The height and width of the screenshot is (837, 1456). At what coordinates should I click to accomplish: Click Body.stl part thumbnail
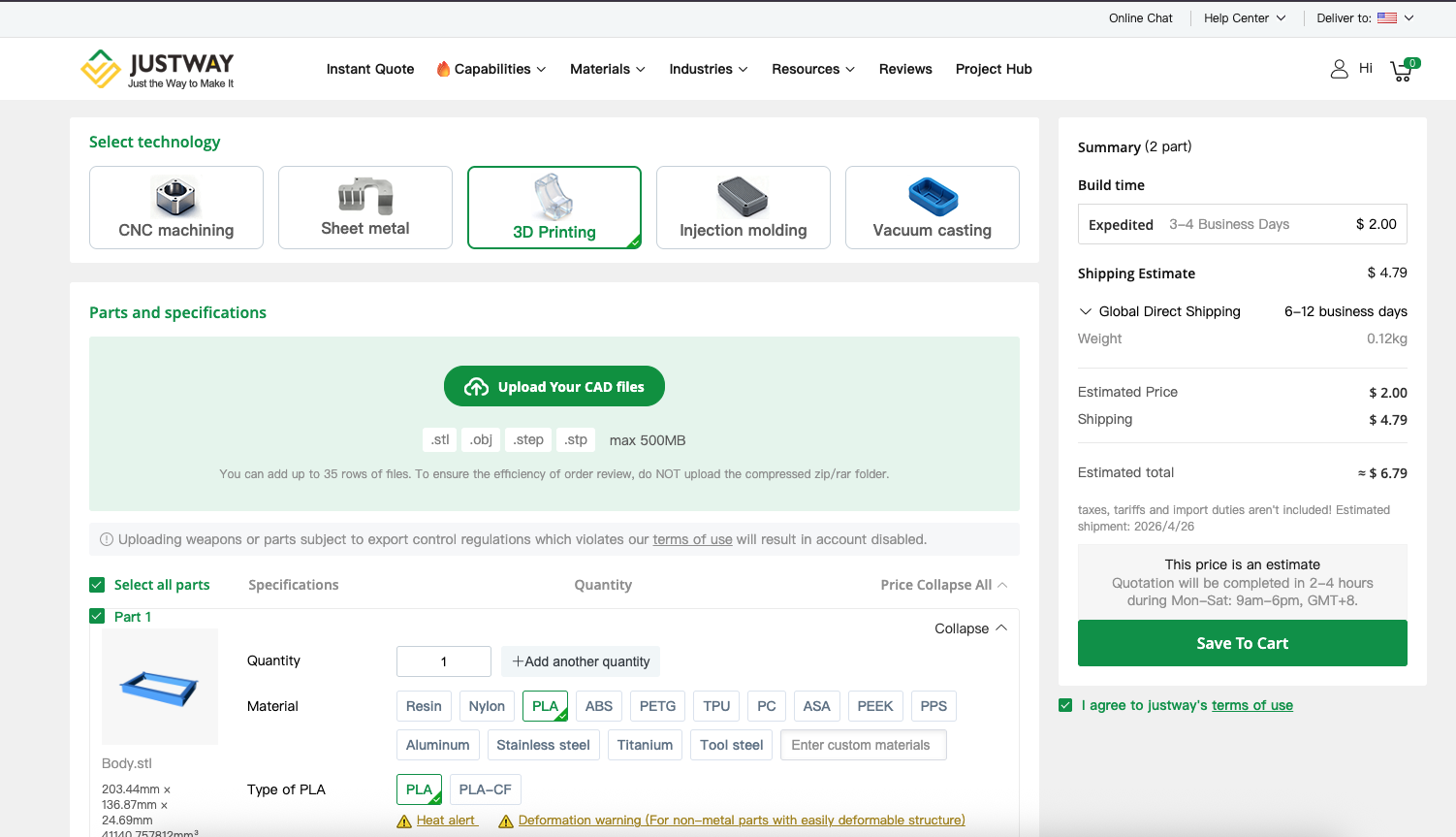(x=160, y=687)
